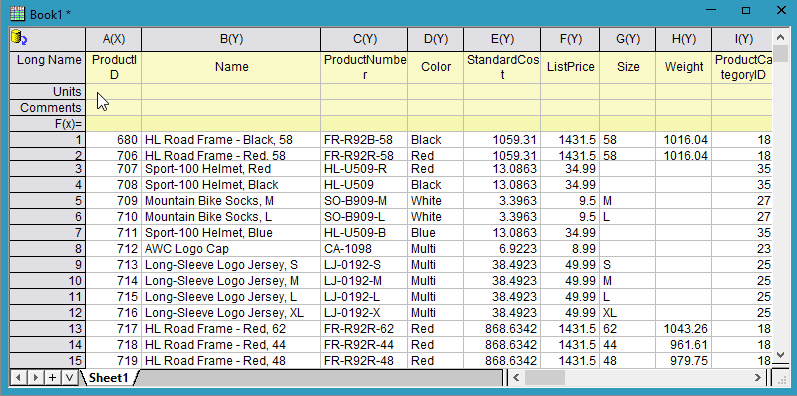The image size is (797, 396).
Task: Click the ProductCategoryID long name cell
Action: 742,68
